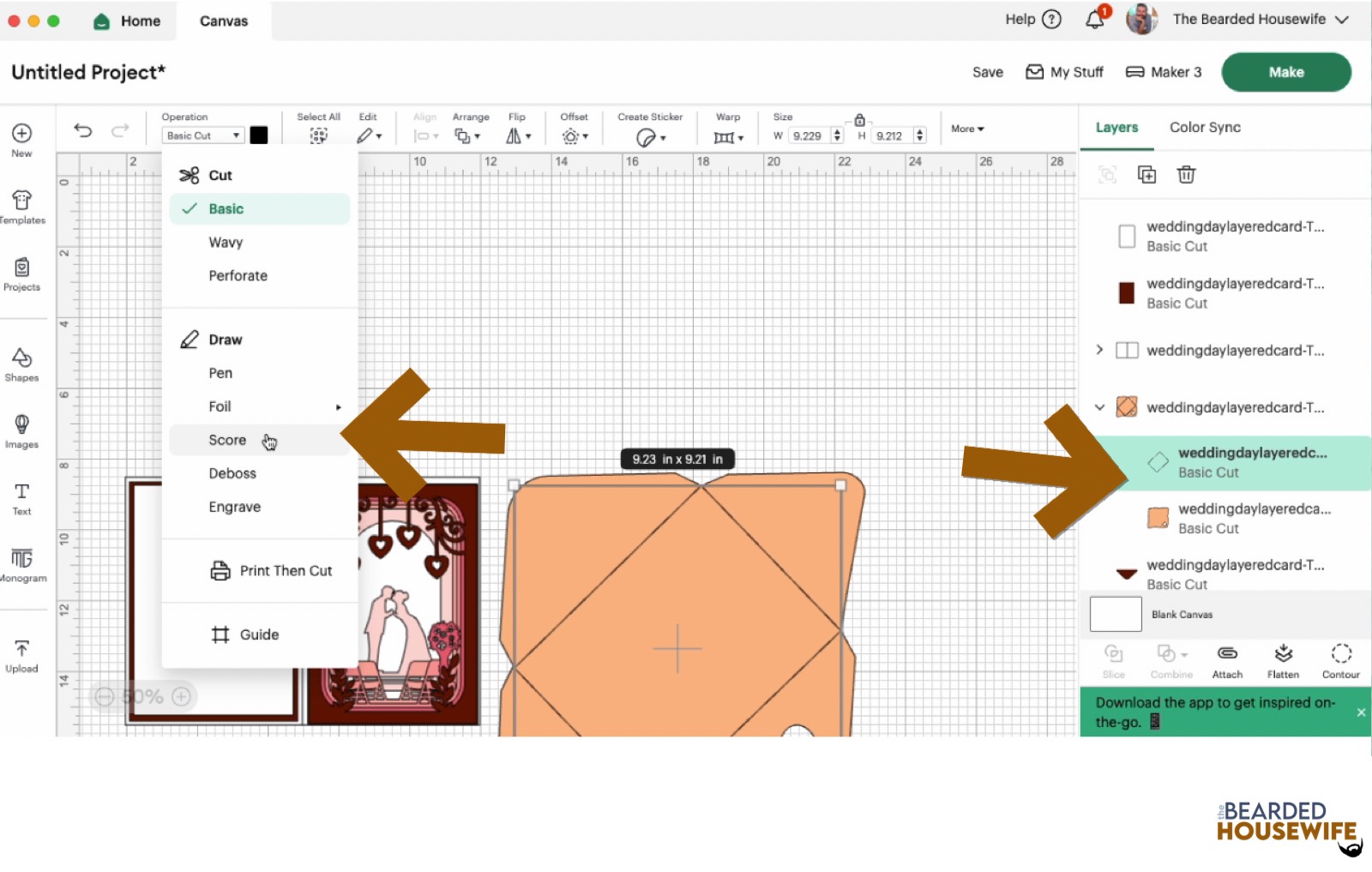Open the Shapes tool in sidebar
The height and width of the screenshot is (872, 1372).
click(x=21, y=364)
